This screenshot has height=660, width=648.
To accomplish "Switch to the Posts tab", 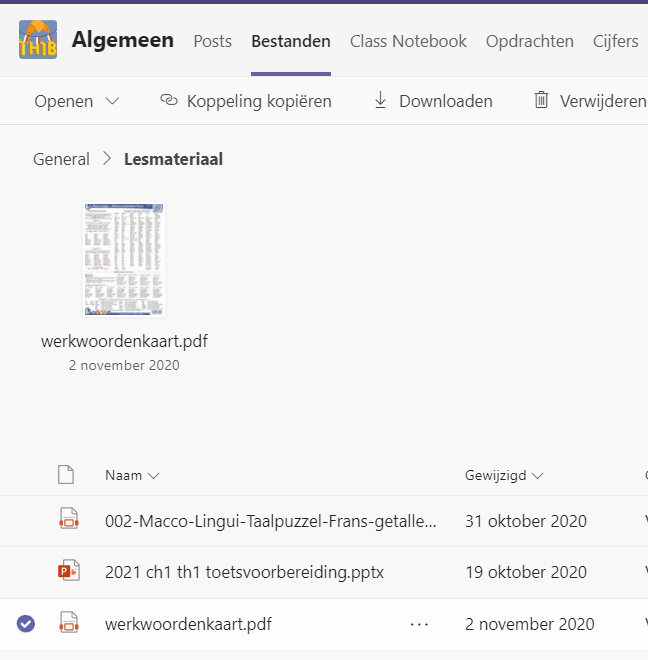I will pyautogui.click(x=212, y=41).
